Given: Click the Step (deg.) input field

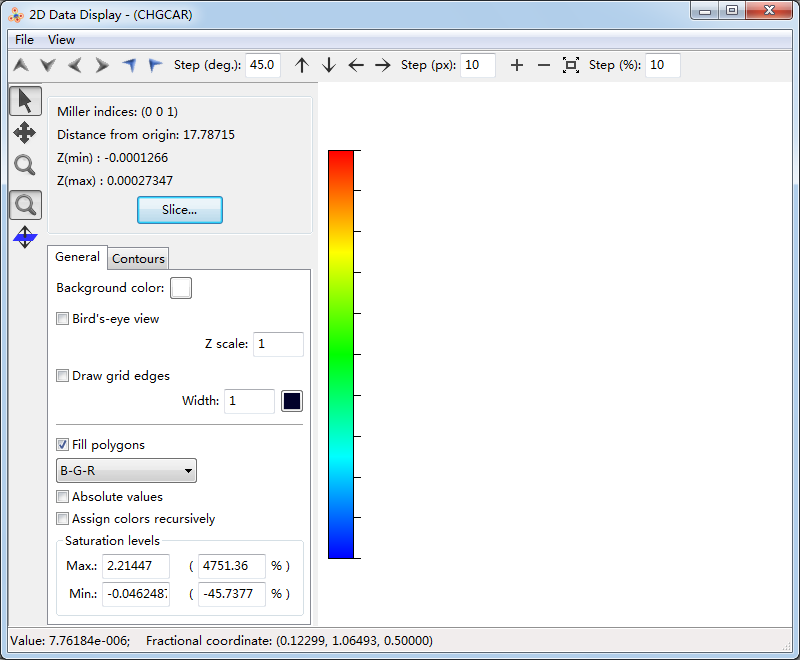Looking at the screenshot, I should (263, 65).
